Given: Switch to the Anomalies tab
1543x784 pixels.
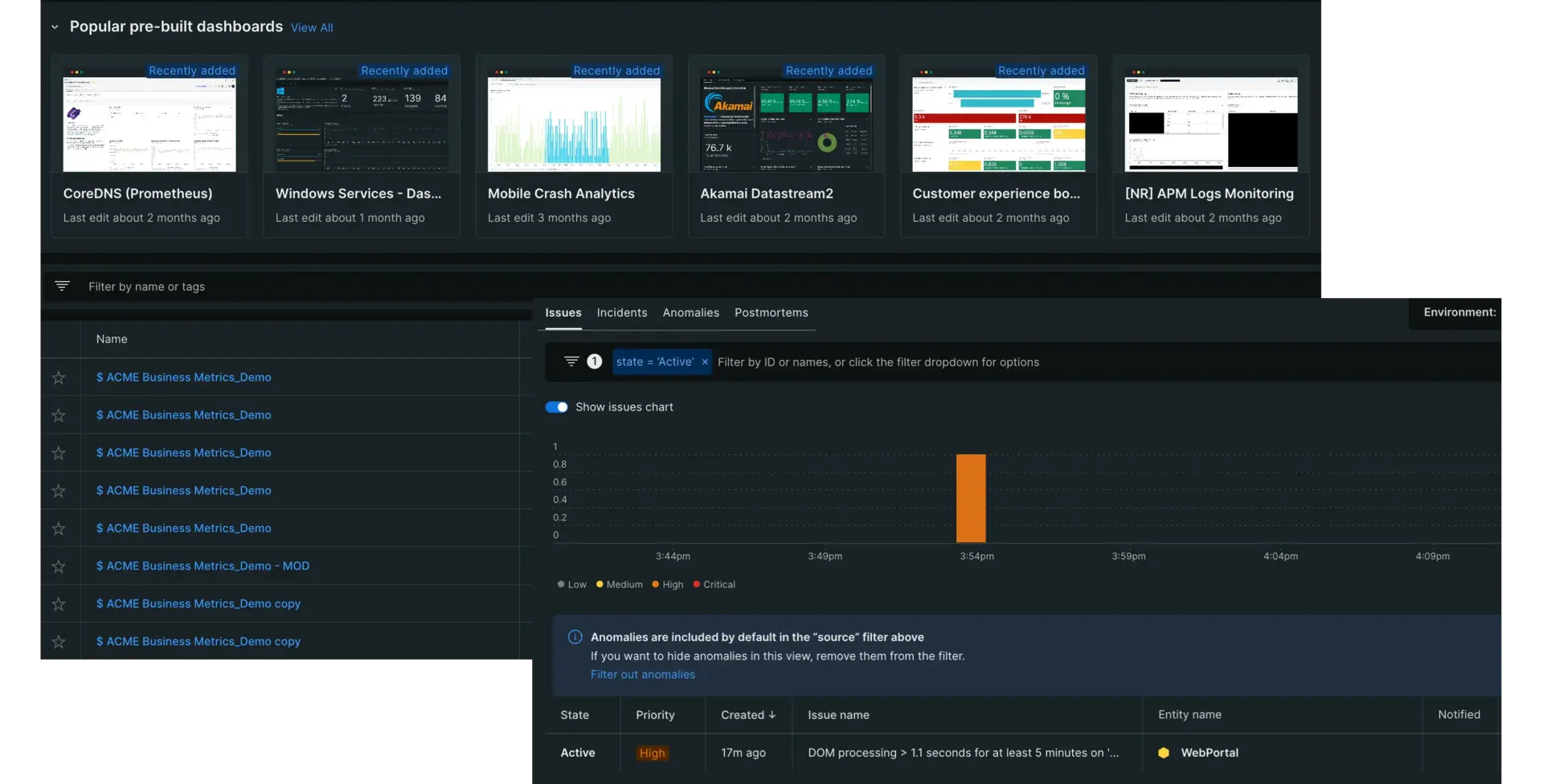Looking at the screenshot, I should point(690,313).
